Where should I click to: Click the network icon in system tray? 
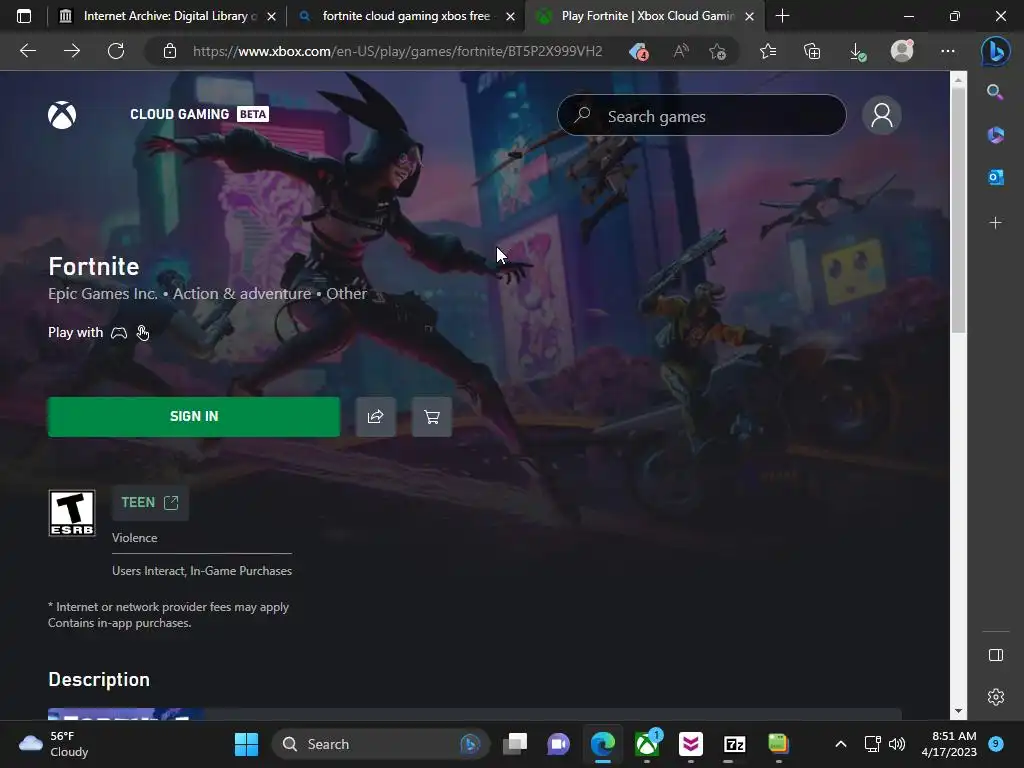click(x=872, y=744)
